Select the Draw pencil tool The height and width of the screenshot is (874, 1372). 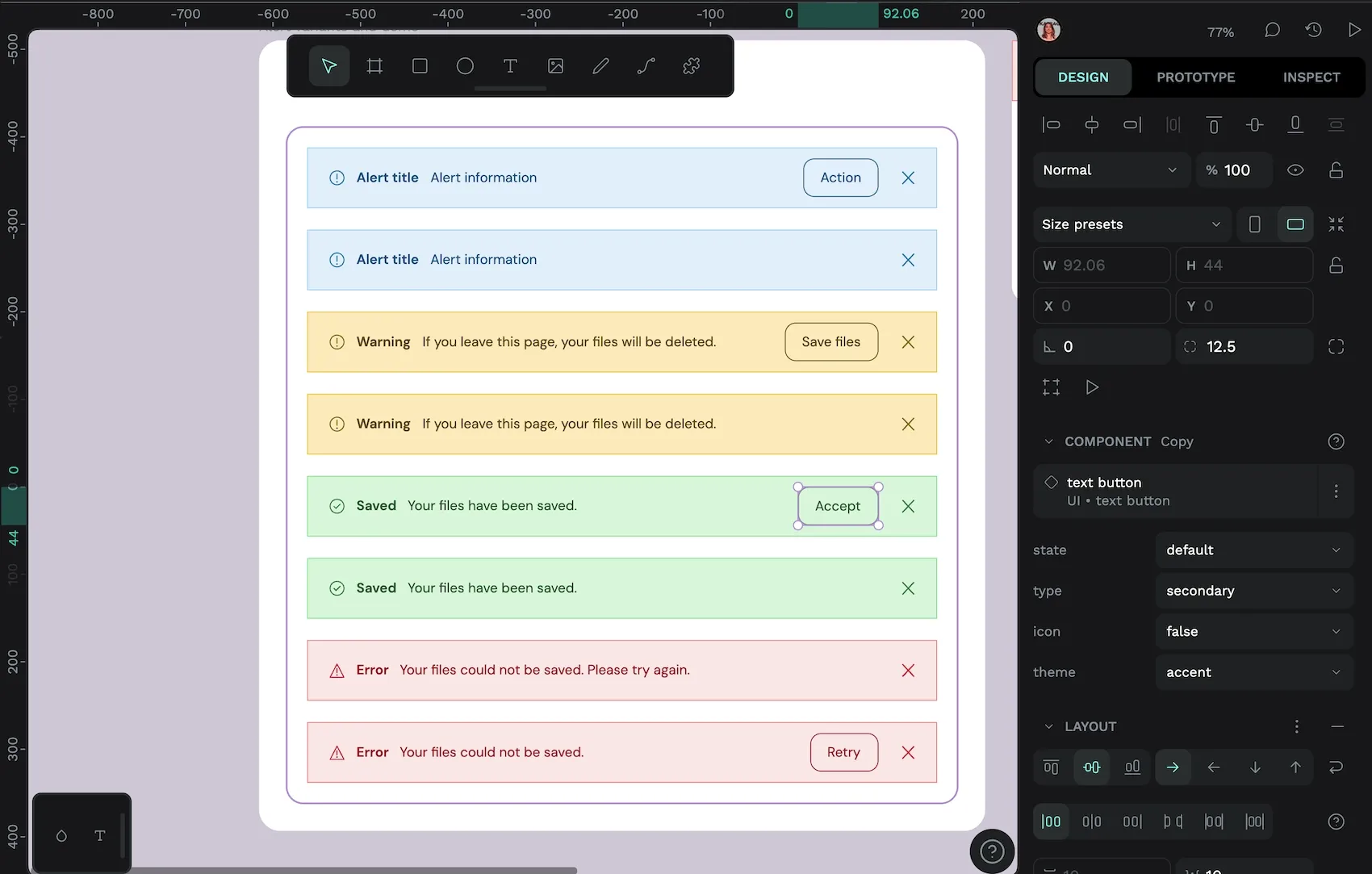(600, 66)
